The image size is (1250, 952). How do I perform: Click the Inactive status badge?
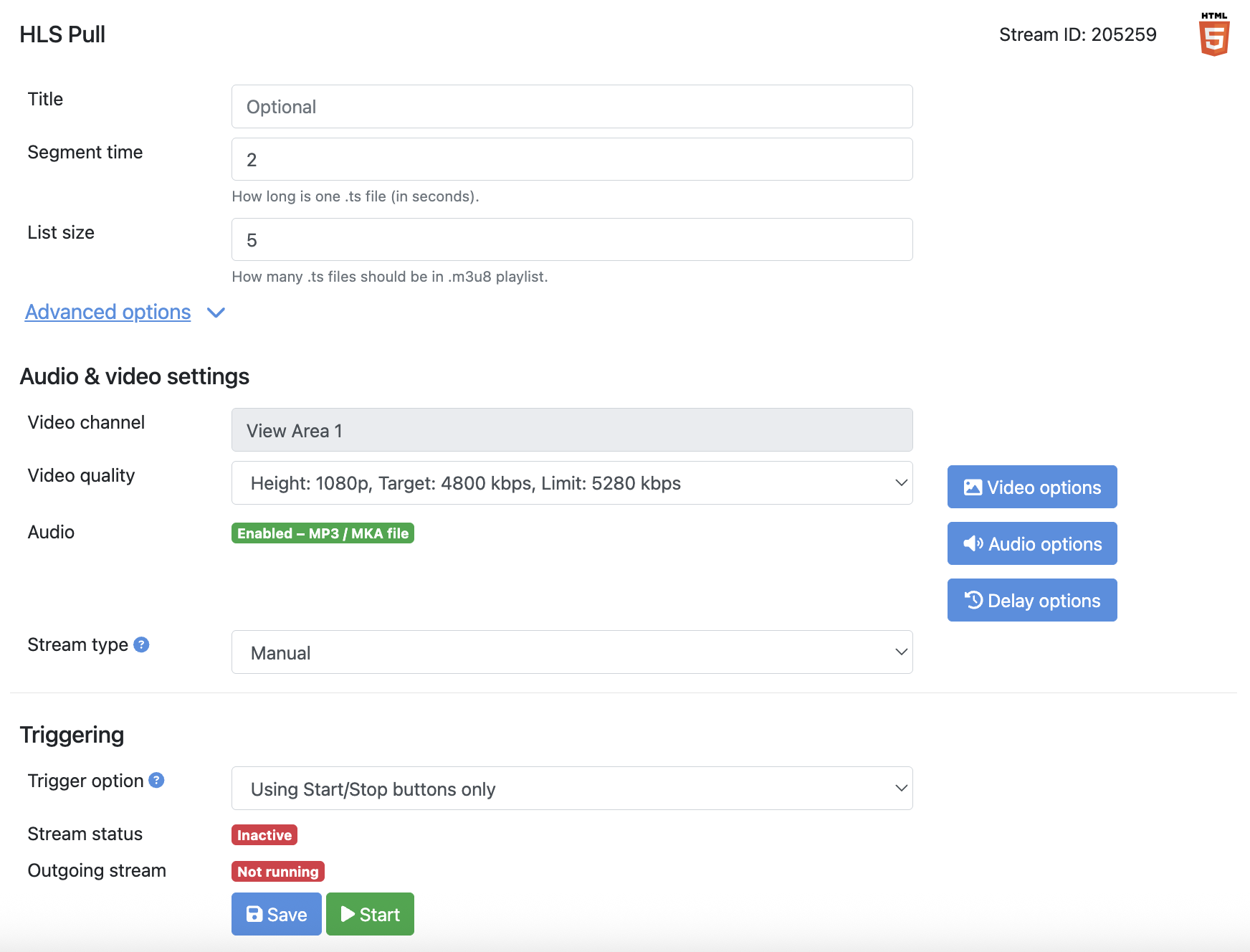[264, 835]
